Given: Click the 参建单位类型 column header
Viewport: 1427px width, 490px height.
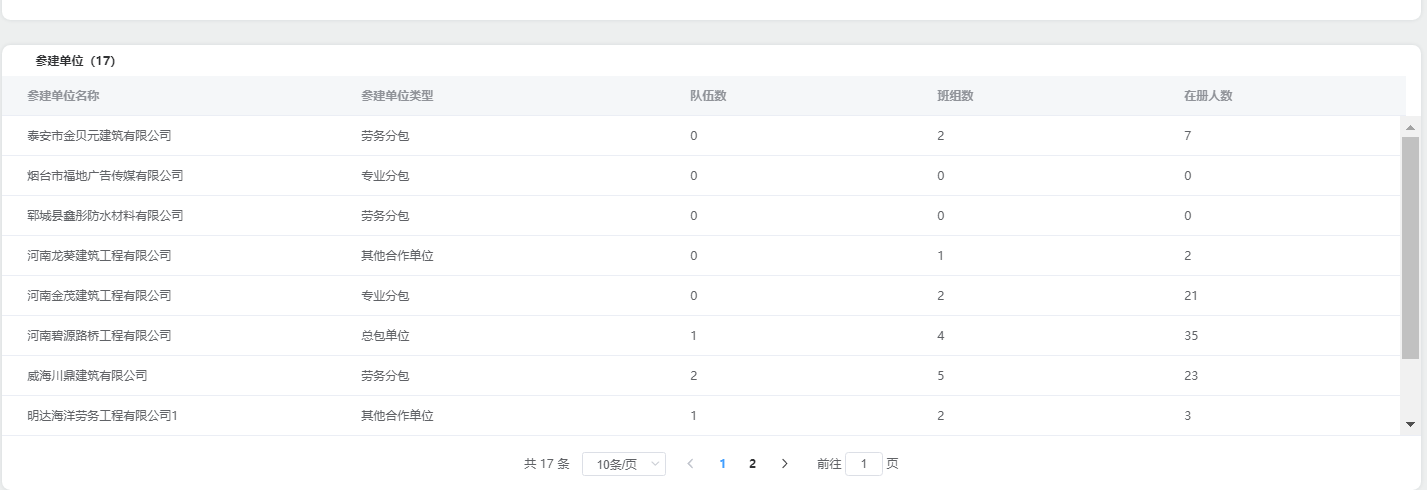Looking at the screenshot, I should tap(397, 96).
